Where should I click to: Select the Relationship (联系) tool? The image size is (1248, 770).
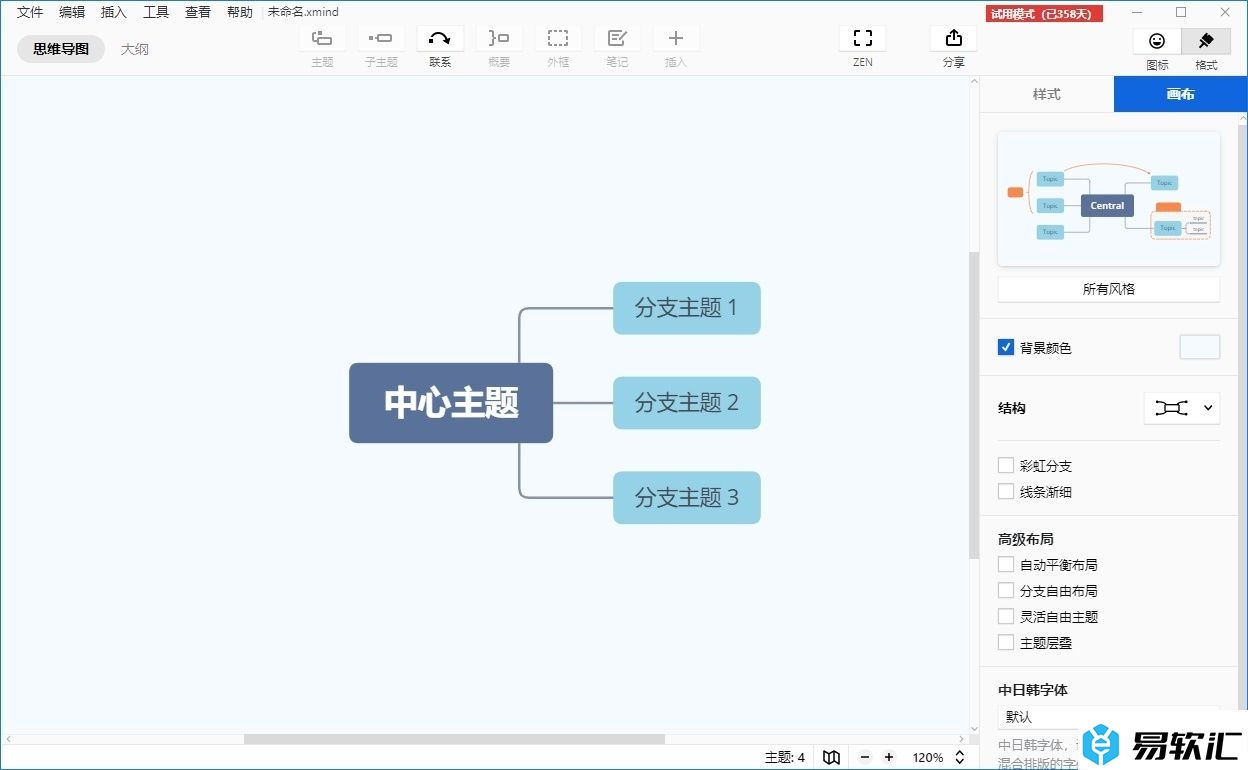(440, 39)
